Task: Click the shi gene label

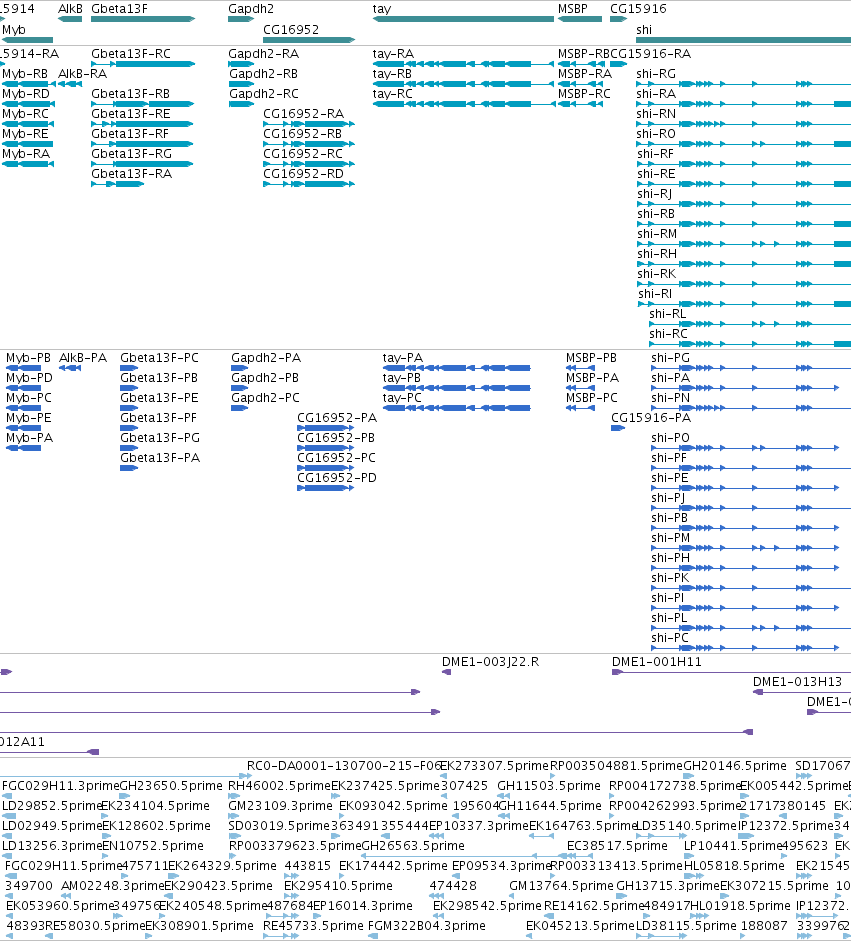Action: tap(644, 29)
